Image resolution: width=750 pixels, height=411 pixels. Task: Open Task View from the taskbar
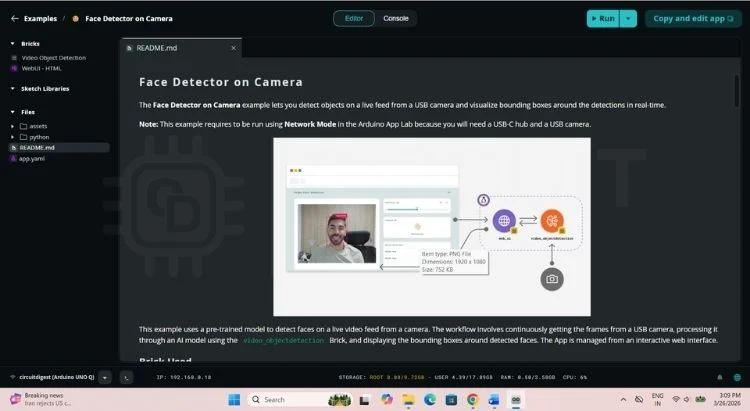364,400
